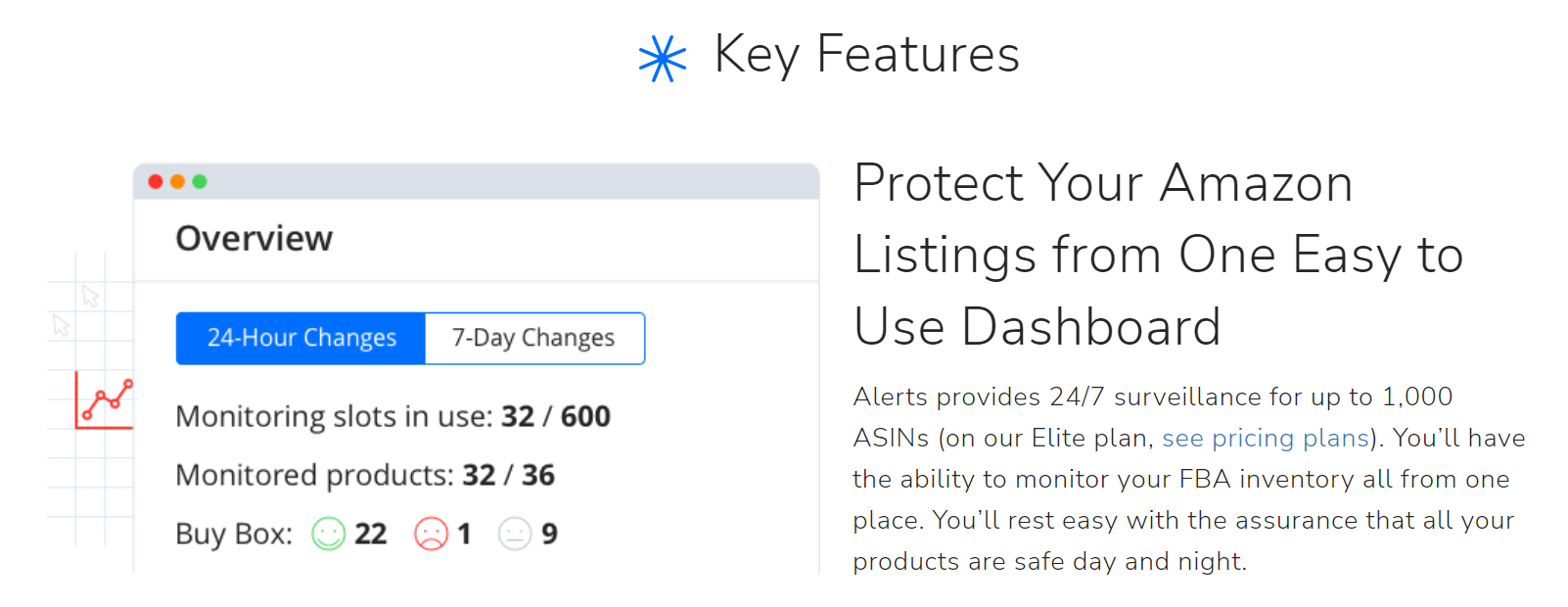
Task: Click the Overview panel title
Action: click(254, 238)
